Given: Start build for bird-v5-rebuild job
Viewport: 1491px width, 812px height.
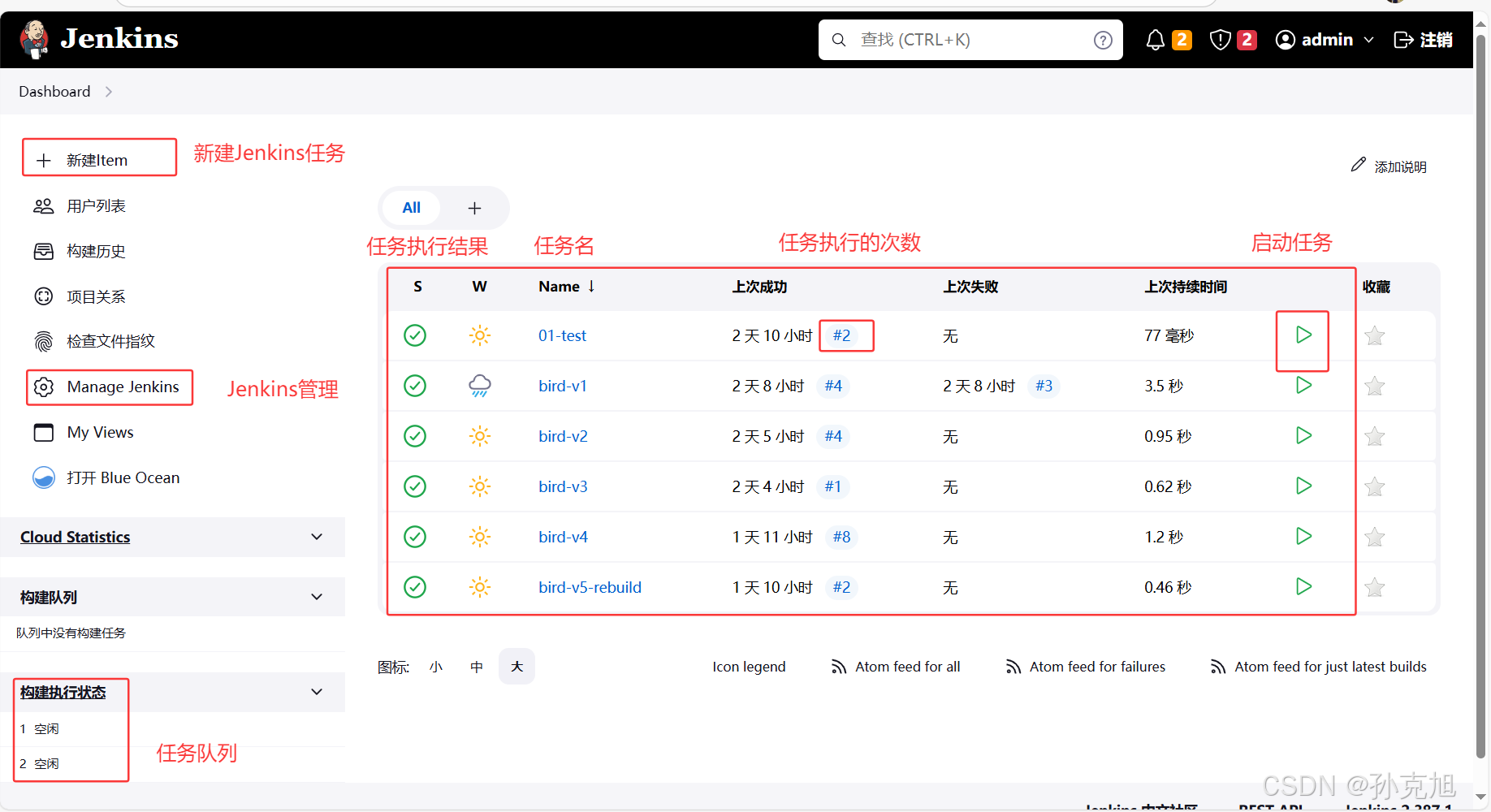Looking at the screenshot, I should coord(1303,586).
